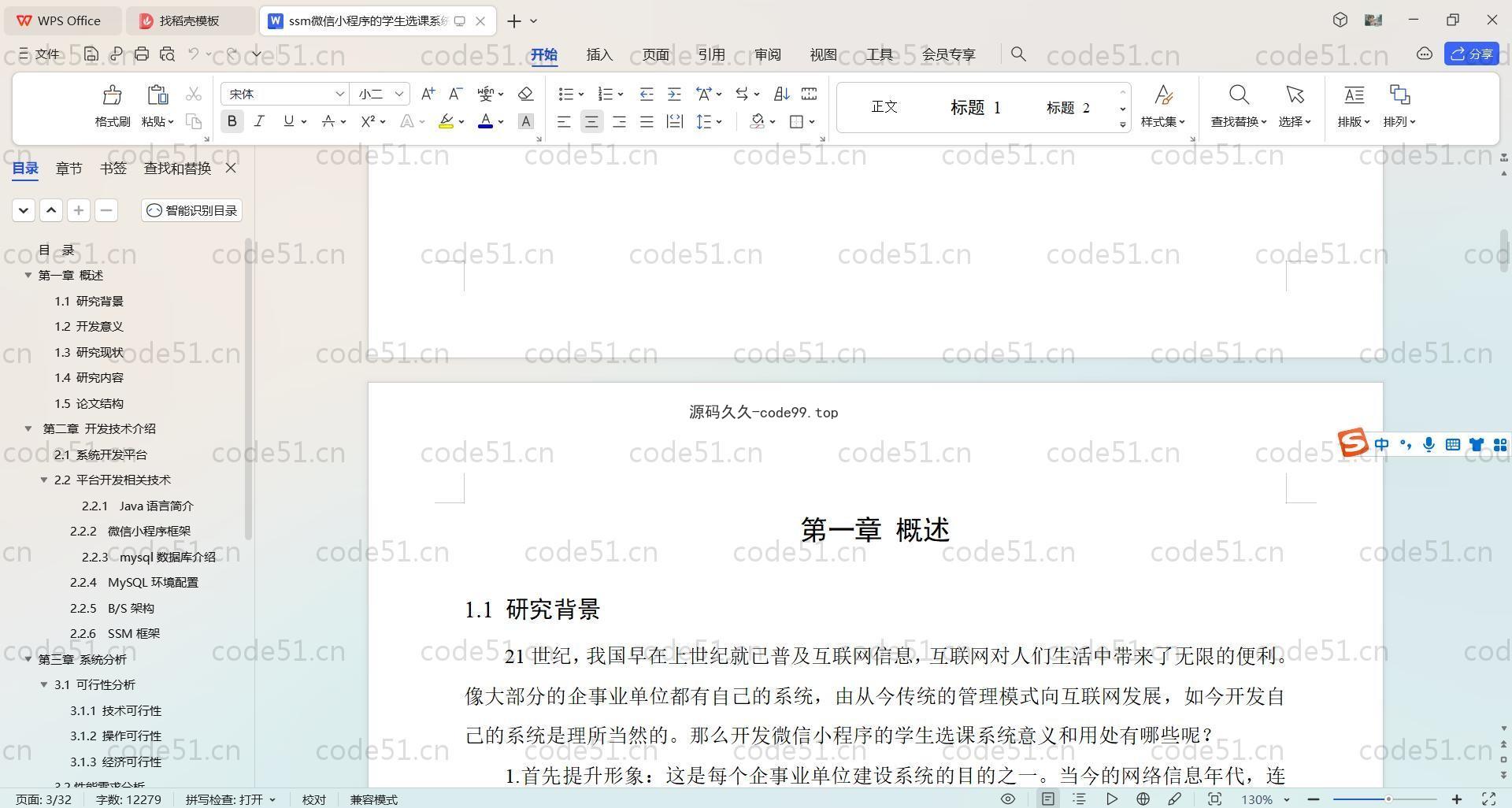Switch to the 审阅 ribbon tab

[767, 54]
